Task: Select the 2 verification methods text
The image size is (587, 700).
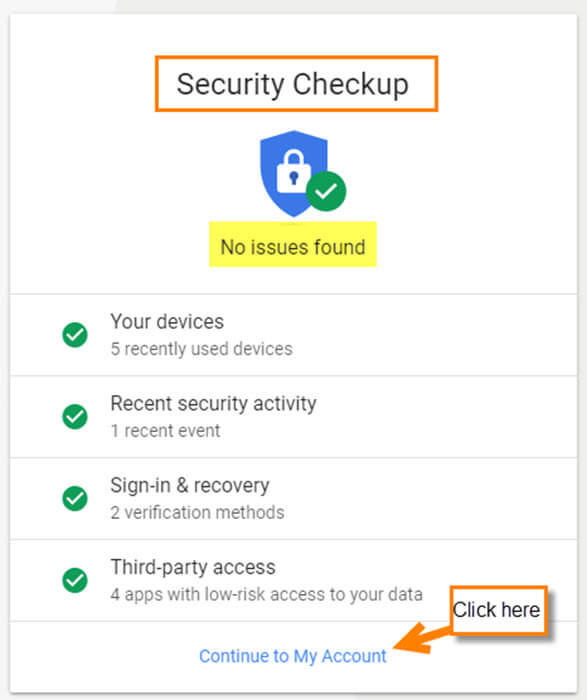Action: tap(197, 512)
